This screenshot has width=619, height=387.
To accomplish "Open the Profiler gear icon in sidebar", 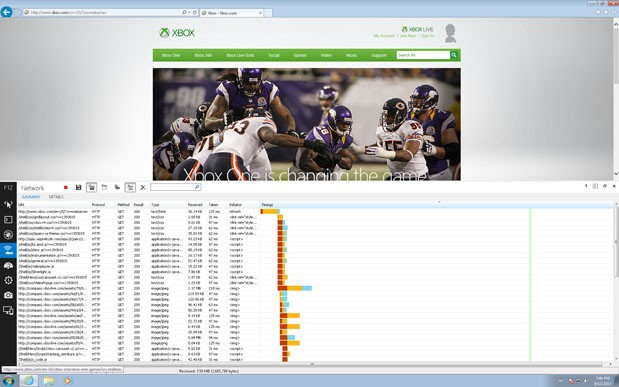I will click(8, 280).
